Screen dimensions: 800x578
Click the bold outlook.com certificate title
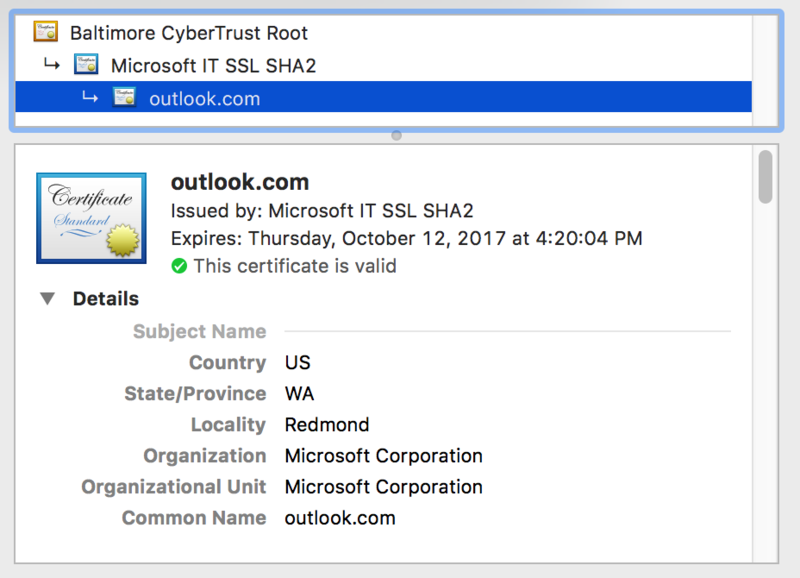[x=240, y=182]
